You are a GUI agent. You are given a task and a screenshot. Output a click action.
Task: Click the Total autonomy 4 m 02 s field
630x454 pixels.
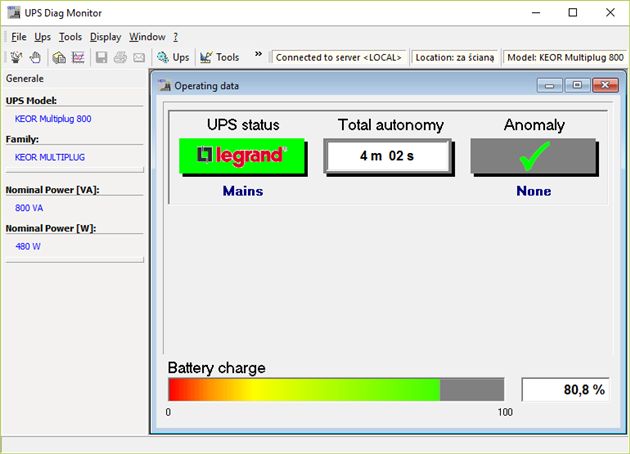[388, 156]
